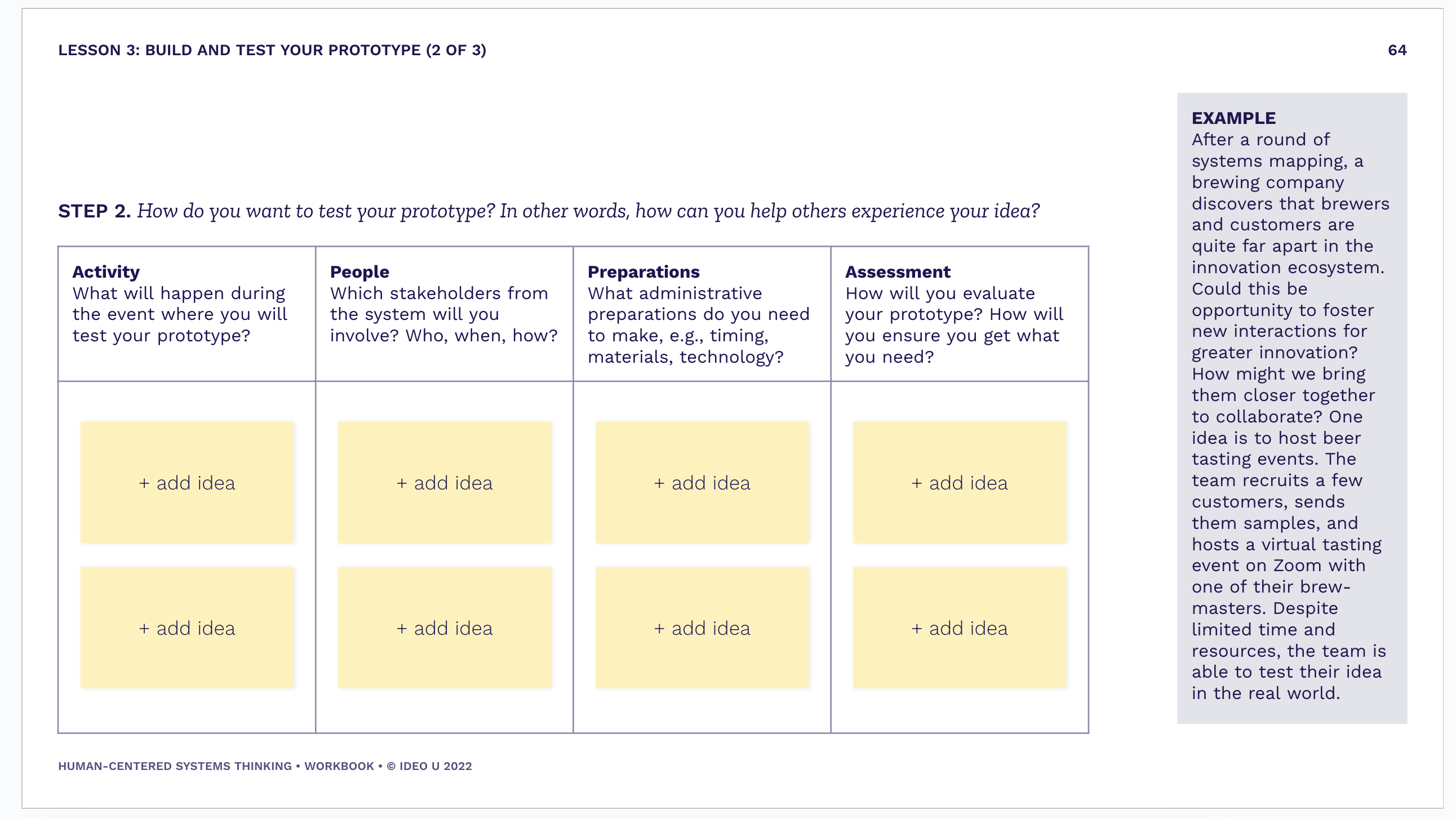Click the page number 64
The image size is (1456, 819).
click(1397, 50)
